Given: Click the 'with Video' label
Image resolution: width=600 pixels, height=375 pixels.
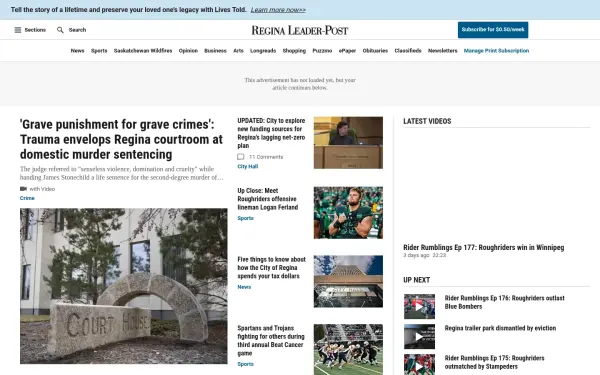Looking at the screenshot, I should 42,189.
